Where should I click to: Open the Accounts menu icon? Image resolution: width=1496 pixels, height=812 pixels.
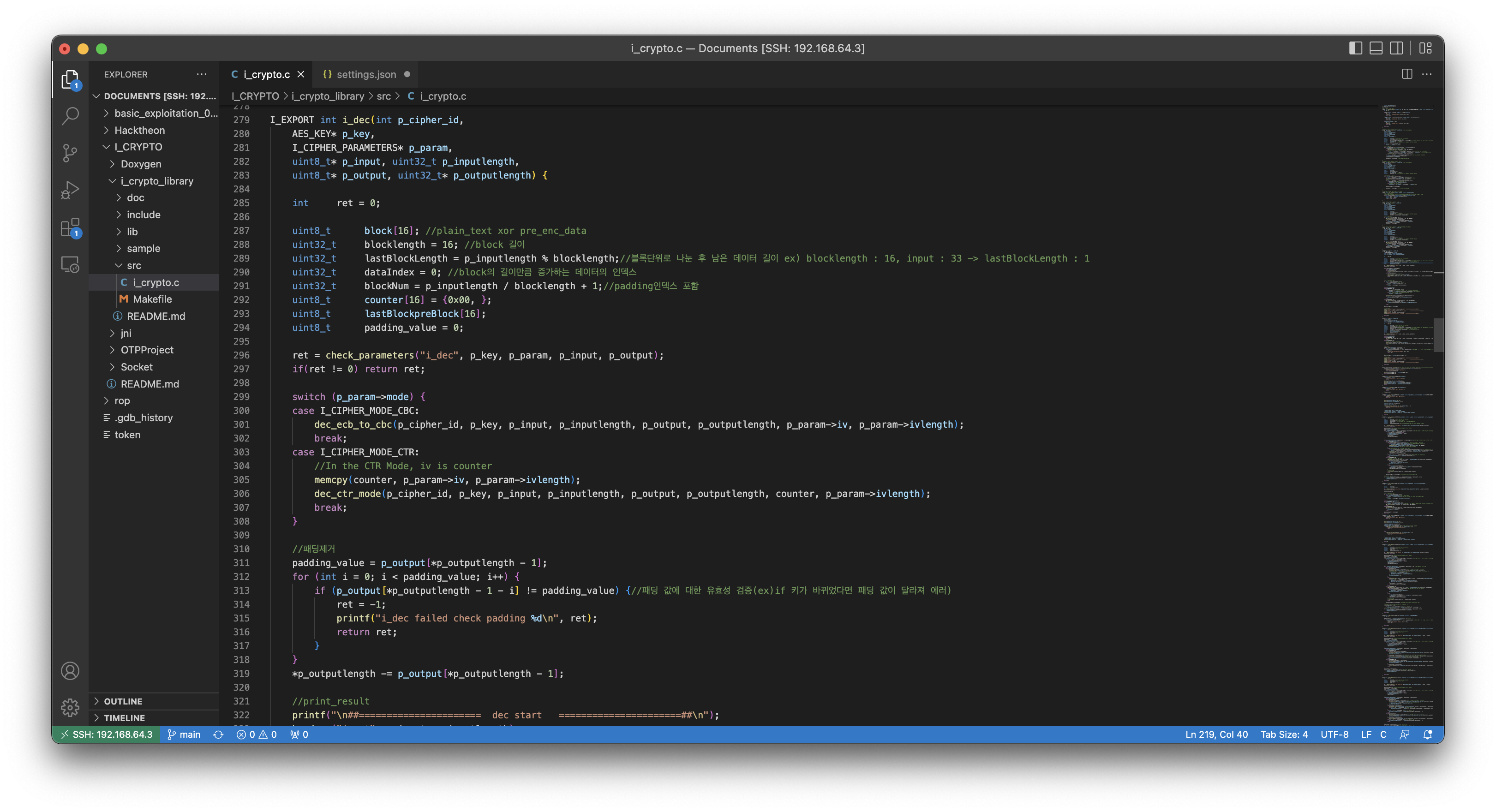70,671
